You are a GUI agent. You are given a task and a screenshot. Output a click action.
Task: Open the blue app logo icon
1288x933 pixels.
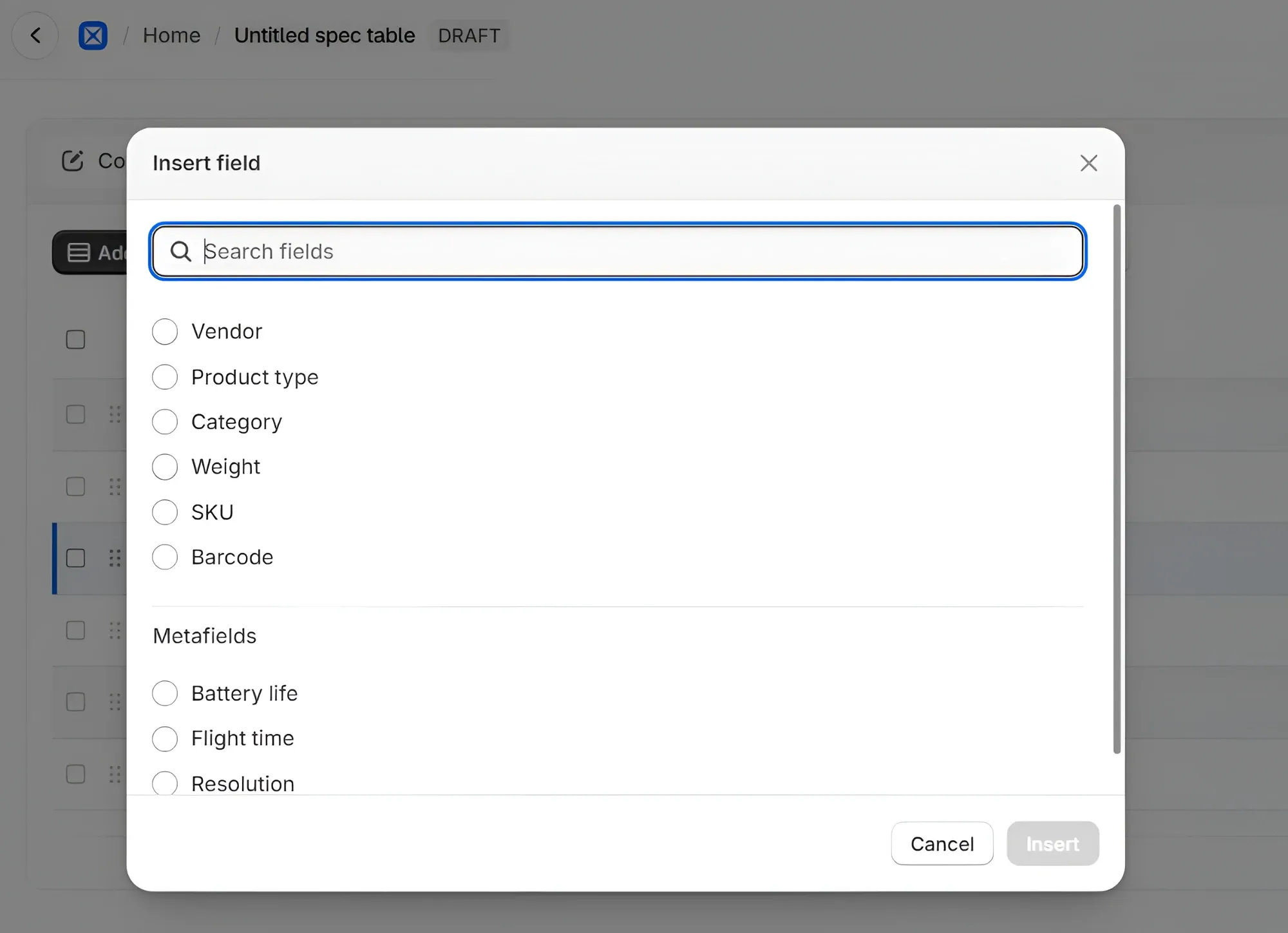click(x=93, y=35)
